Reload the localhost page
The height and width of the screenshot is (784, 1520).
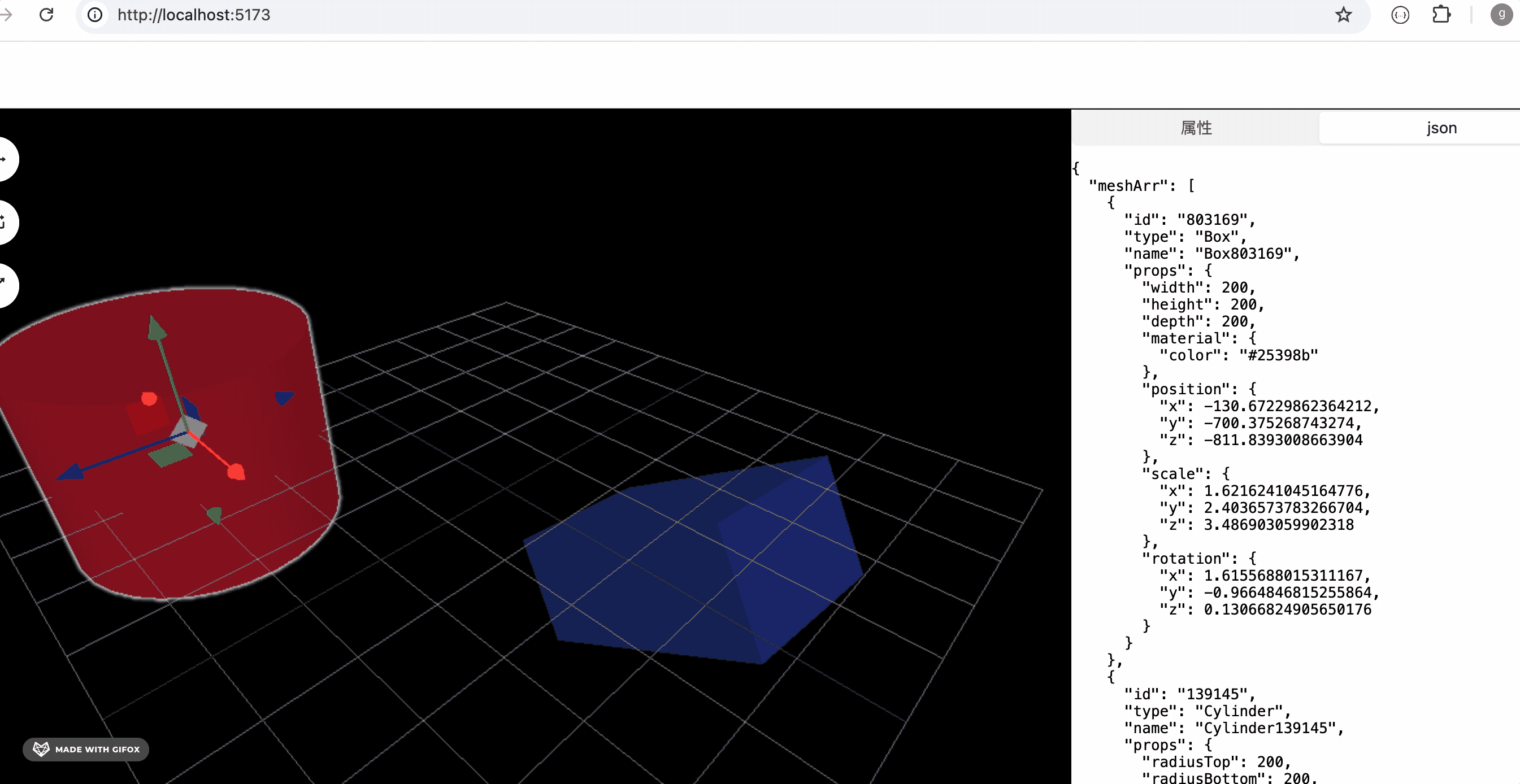coord(46,15)
